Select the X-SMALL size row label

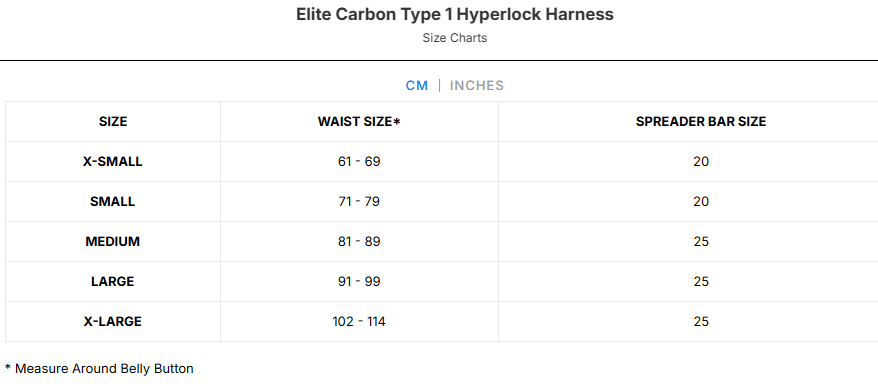(x=113, y=162)
